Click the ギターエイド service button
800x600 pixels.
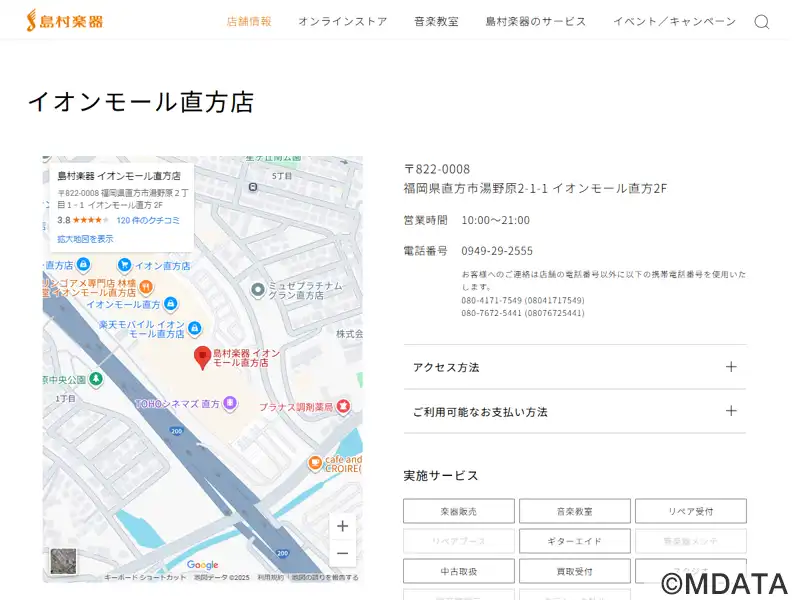pyautogui.click(x=574, y=541)
